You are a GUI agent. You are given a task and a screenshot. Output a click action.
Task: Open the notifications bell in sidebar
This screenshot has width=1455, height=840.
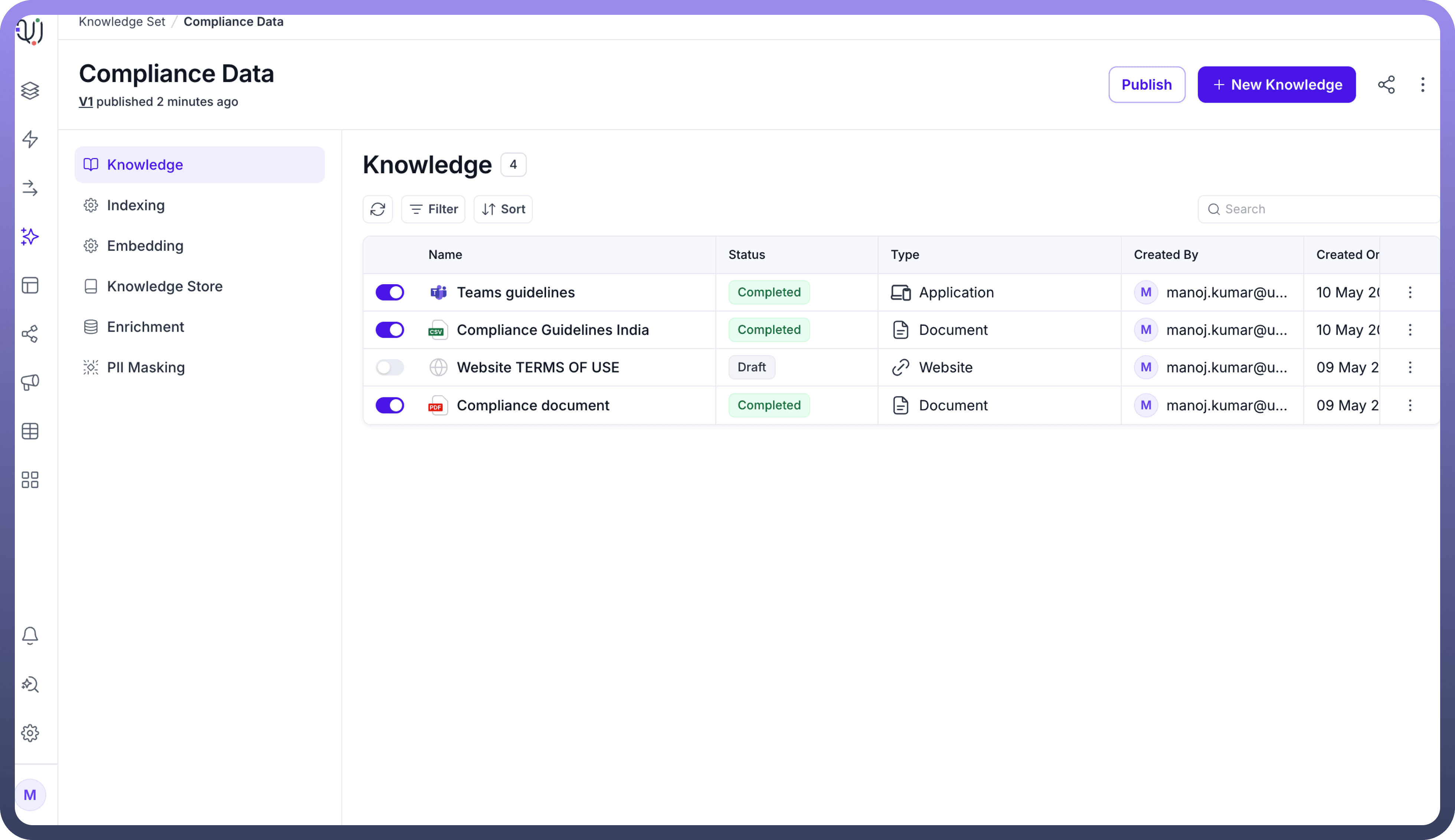click(30, 635)
